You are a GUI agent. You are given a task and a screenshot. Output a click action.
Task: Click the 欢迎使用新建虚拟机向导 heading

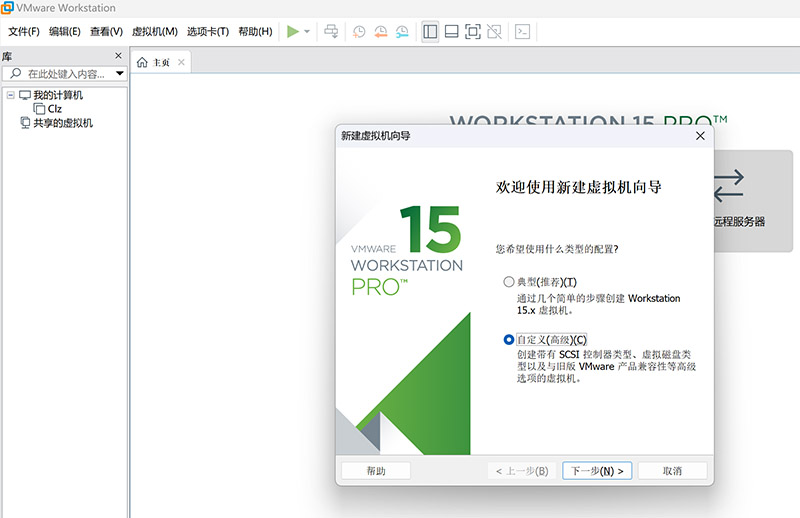pos(579,187)
